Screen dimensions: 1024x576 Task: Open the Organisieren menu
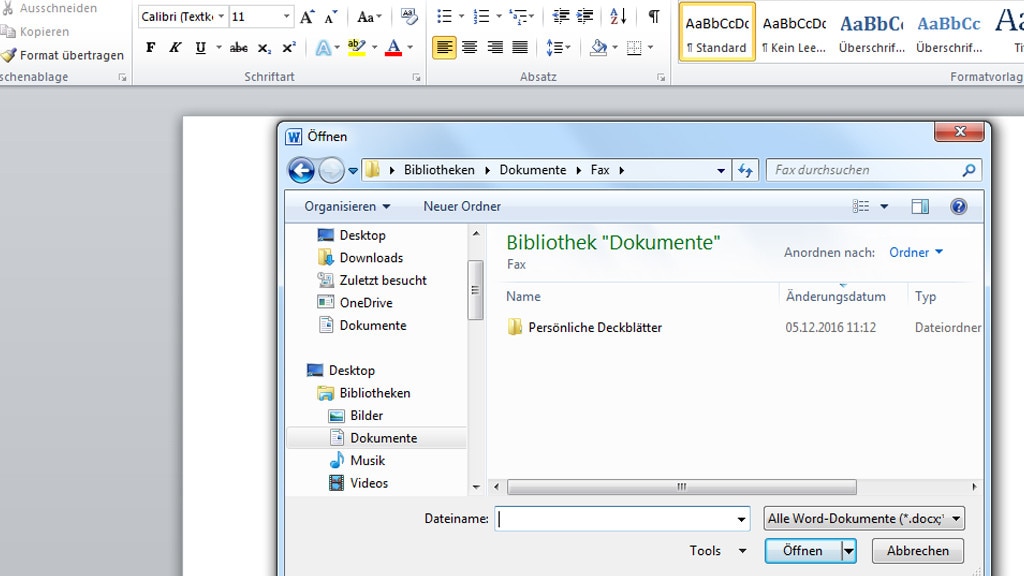[347, 206]
